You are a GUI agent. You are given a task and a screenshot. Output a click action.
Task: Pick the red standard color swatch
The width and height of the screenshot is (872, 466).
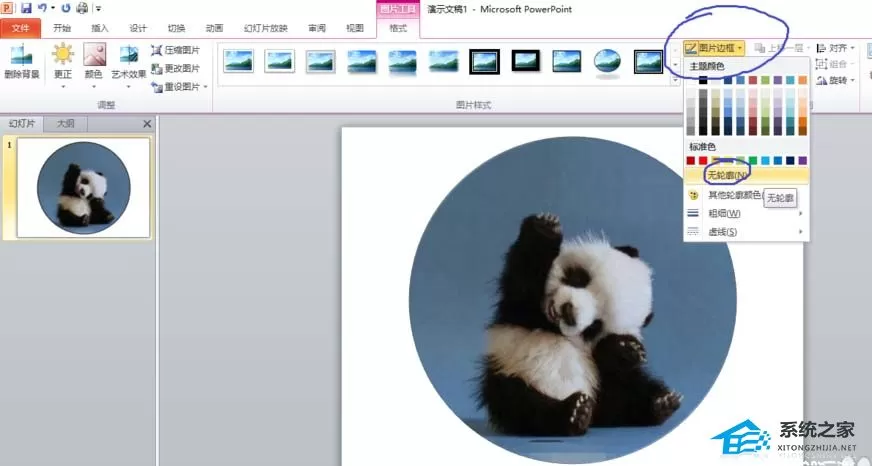703,161
